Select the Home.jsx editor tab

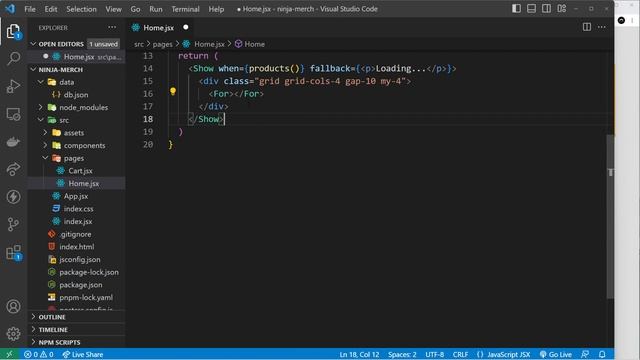tap(161, 27)
